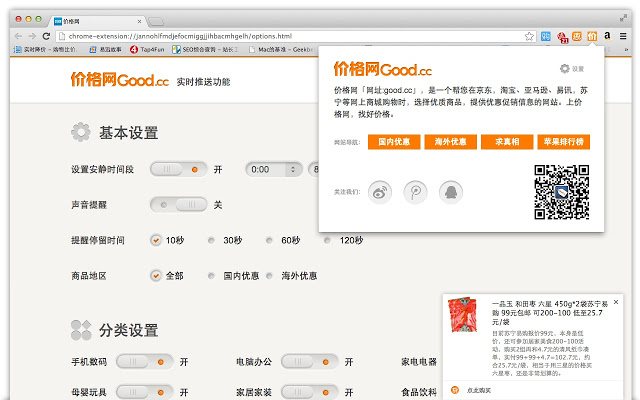The image size is (640, 400).
Task: Close the 价格网 browser tab
Action: click(x=139, y=21)
